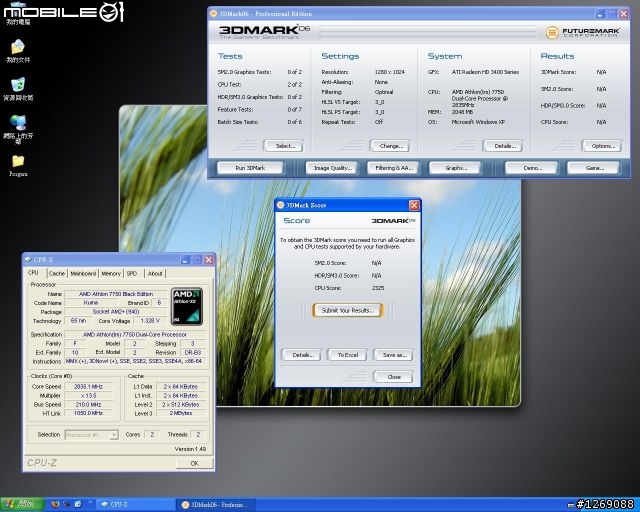Click the Game button
640x512 pixels.
point(593,168)
